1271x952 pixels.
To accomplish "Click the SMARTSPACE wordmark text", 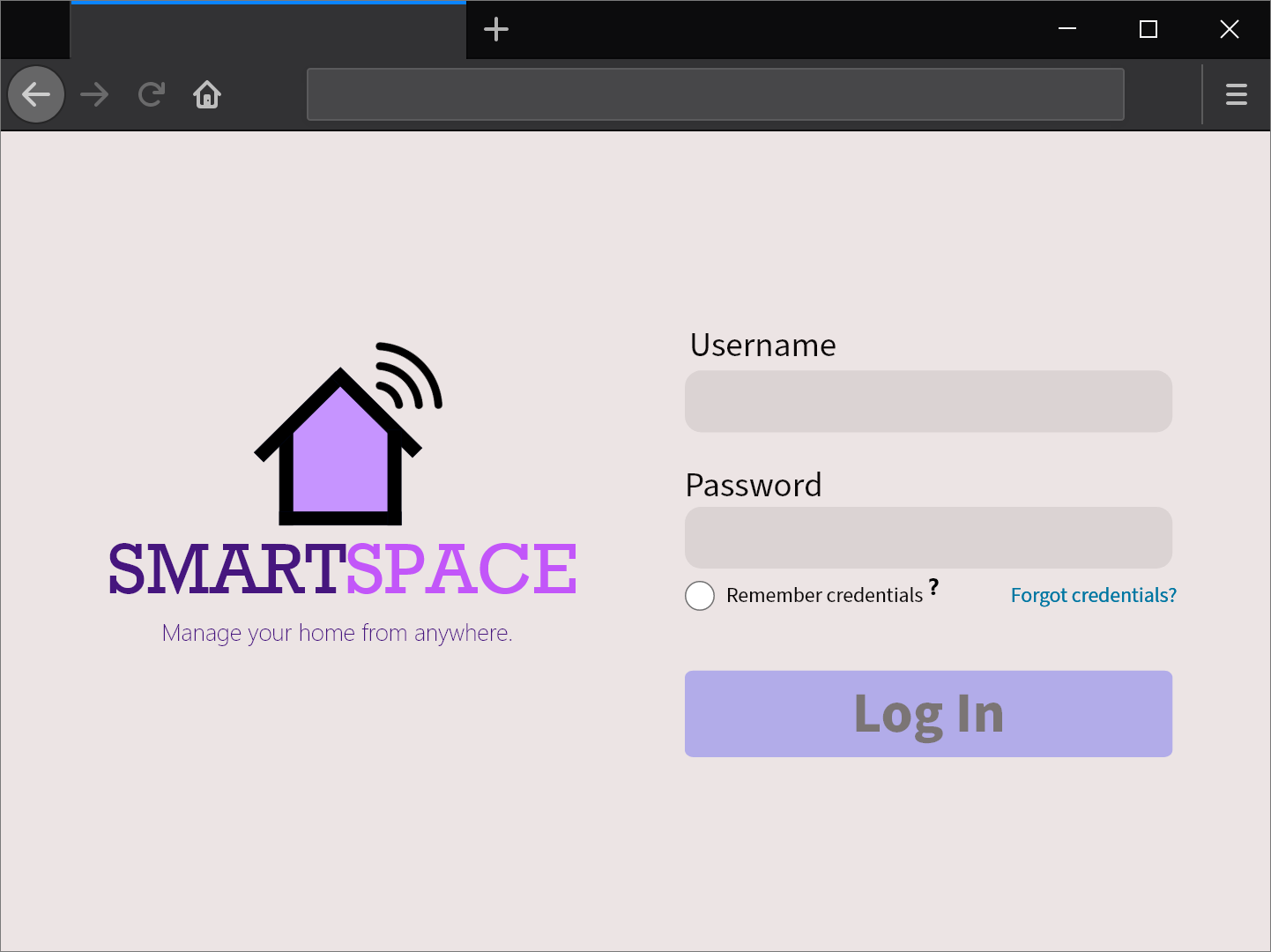I will pos(342,569).
